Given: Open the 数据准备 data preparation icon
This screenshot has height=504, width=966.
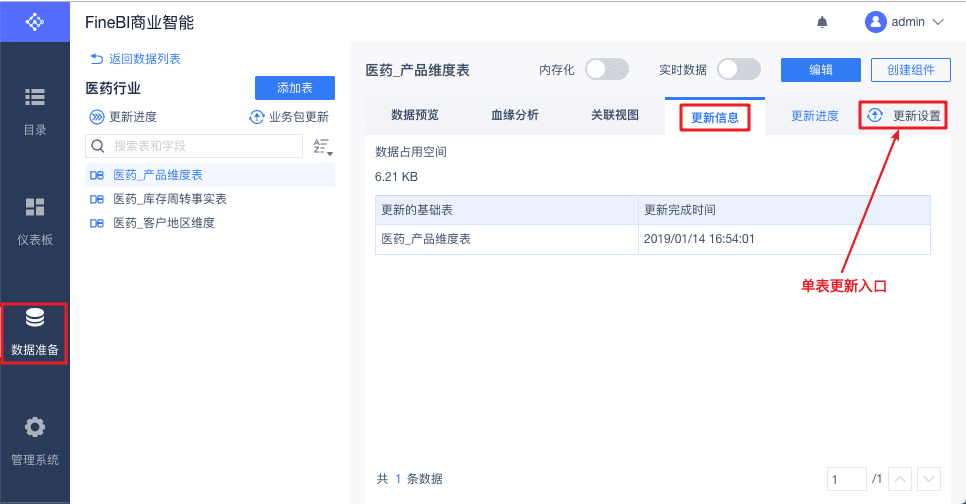Looking at the screenshot, I should click(35, 319).
